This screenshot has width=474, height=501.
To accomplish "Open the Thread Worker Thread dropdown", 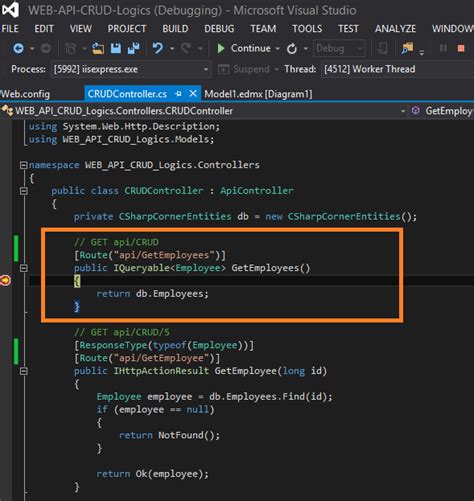I will click(398, 69).
